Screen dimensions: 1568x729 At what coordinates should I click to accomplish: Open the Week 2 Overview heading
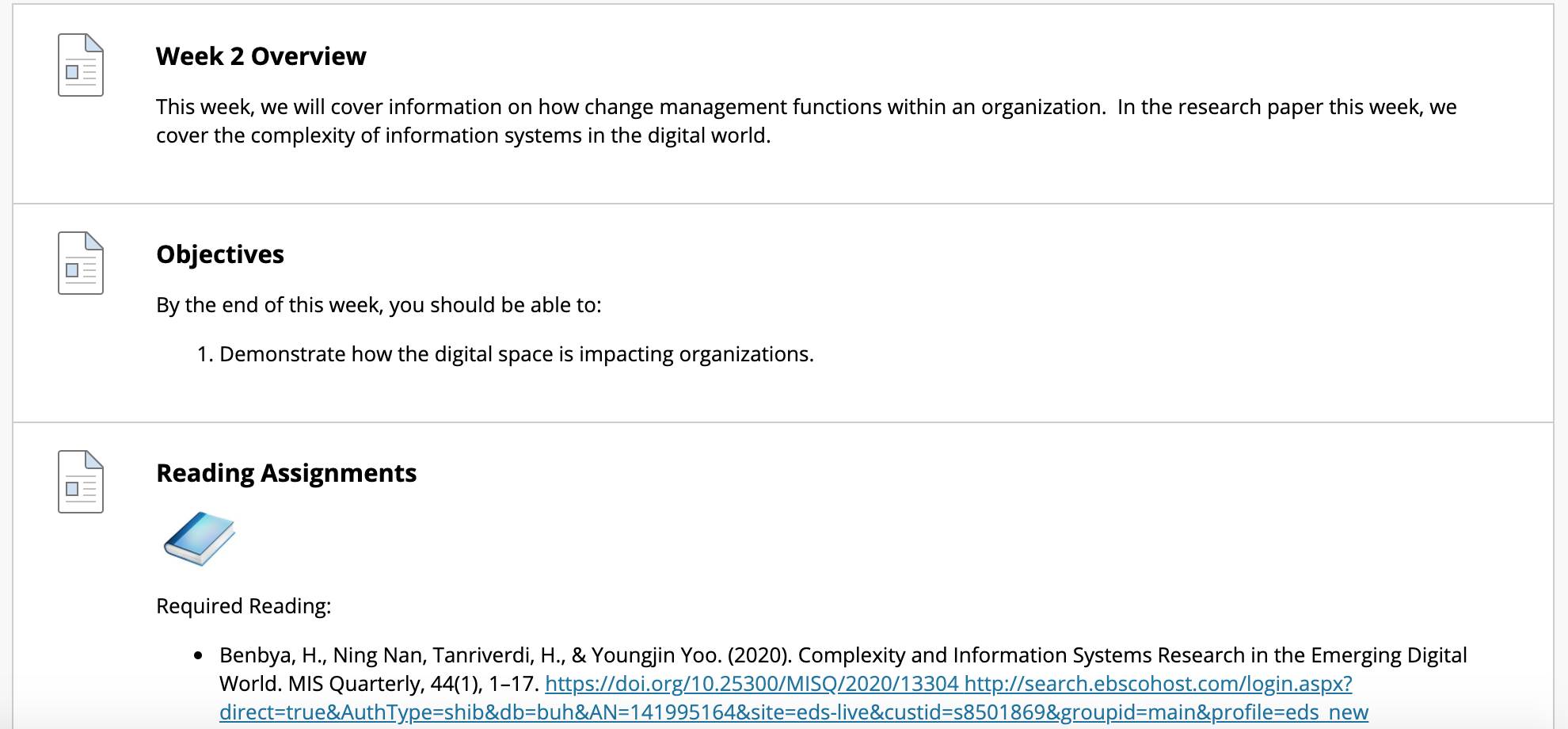261,56
